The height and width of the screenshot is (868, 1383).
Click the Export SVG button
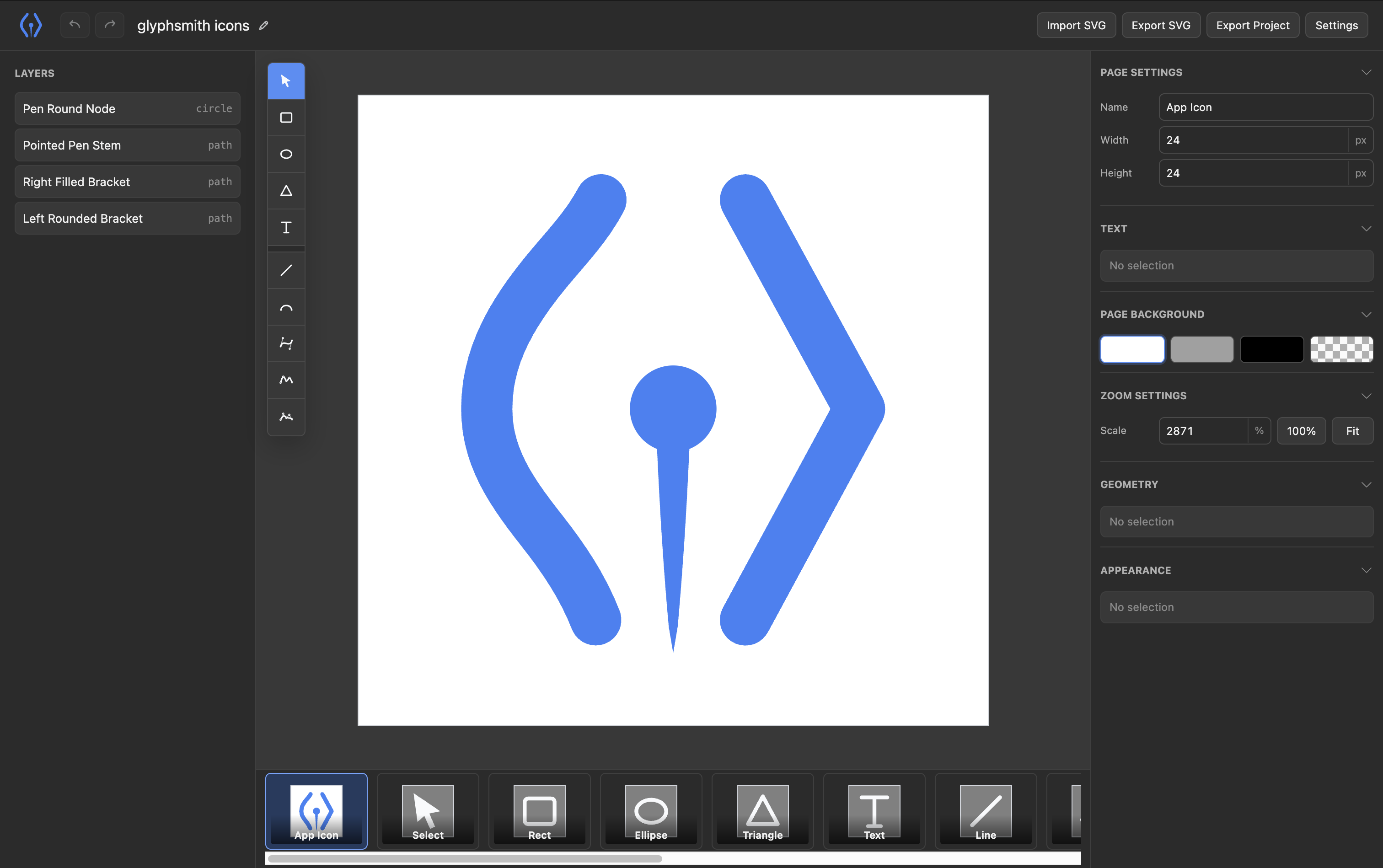(x=1161, y=25)
